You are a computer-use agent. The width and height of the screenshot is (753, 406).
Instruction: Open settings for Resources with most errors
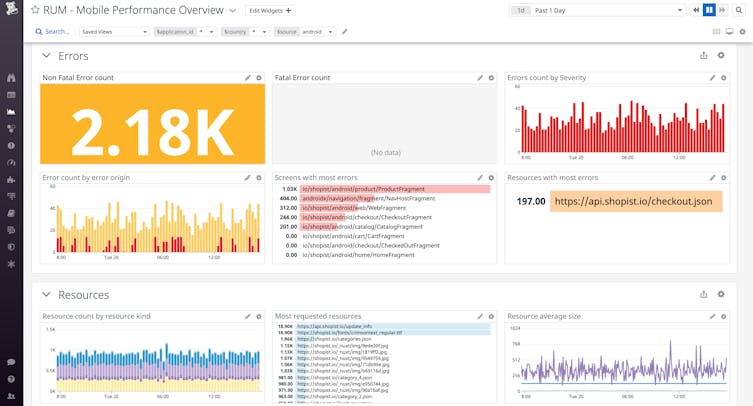pyautogui.click(x=724, y=178)
